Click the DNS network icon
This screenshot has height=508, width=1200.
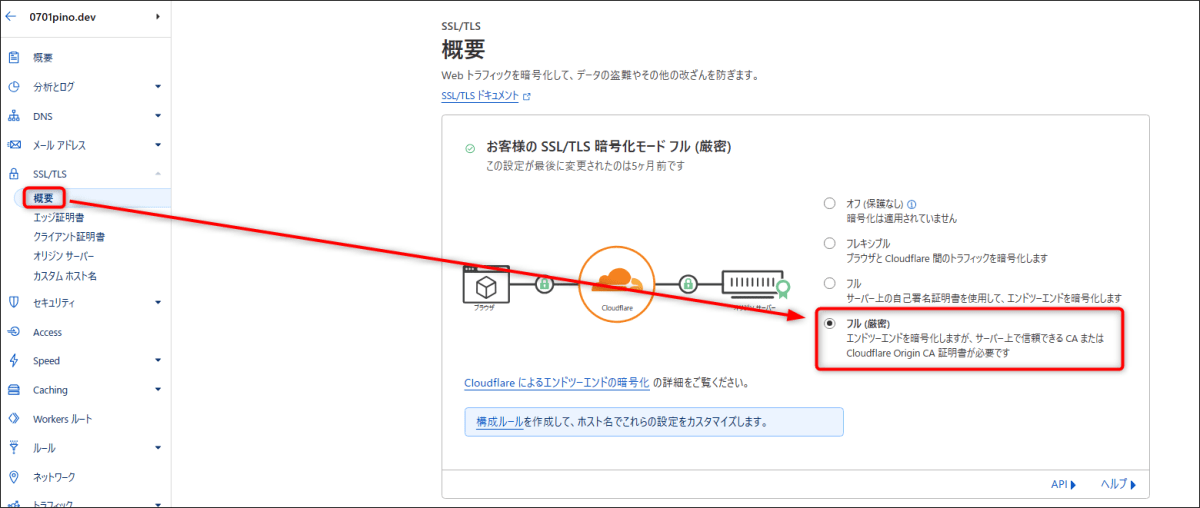pyautogui.click(x=14, y=116)
